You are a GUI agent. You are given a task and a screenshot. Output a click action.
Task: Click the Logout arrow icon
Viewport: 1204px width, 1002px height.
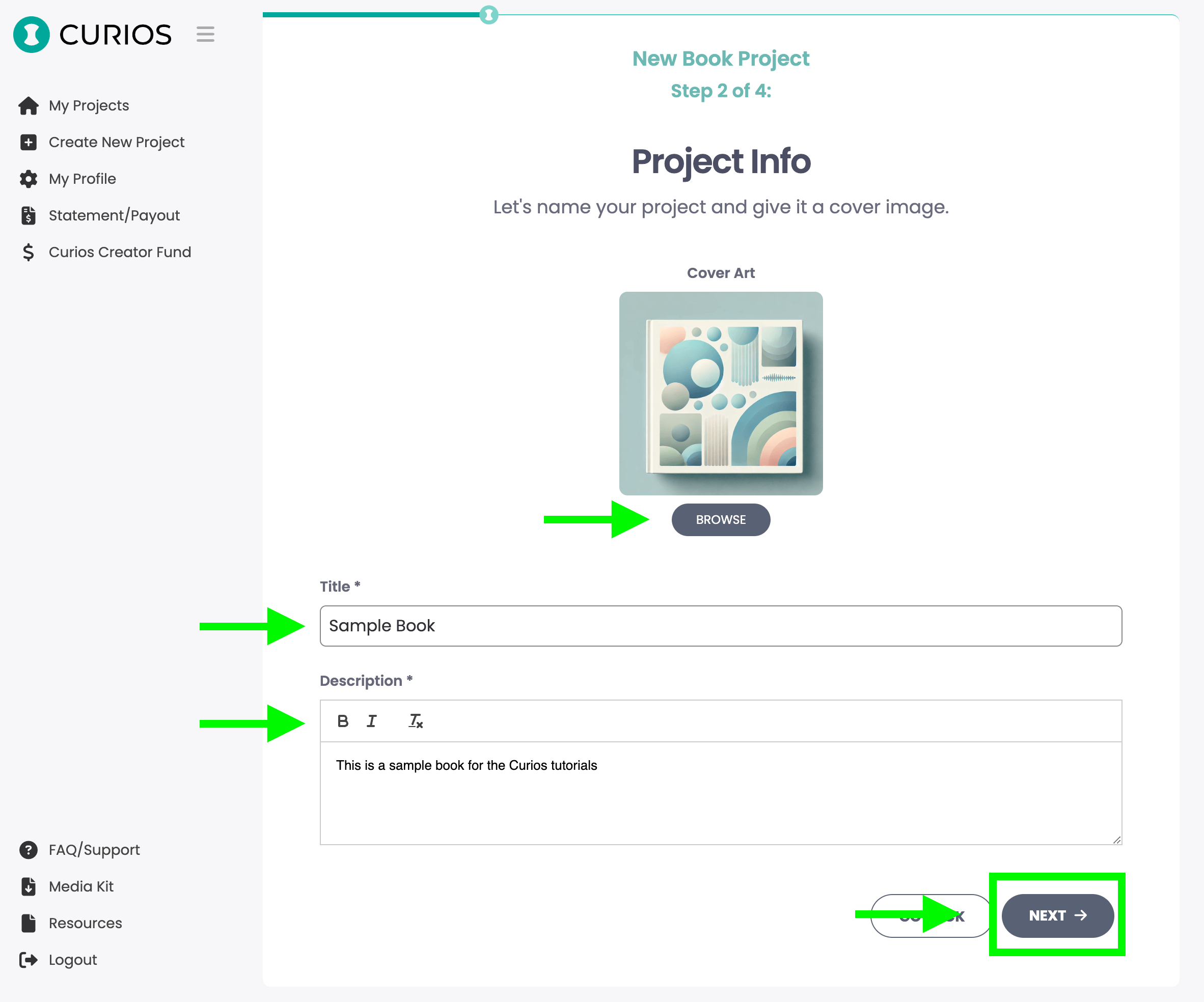(x=28, y=960)
